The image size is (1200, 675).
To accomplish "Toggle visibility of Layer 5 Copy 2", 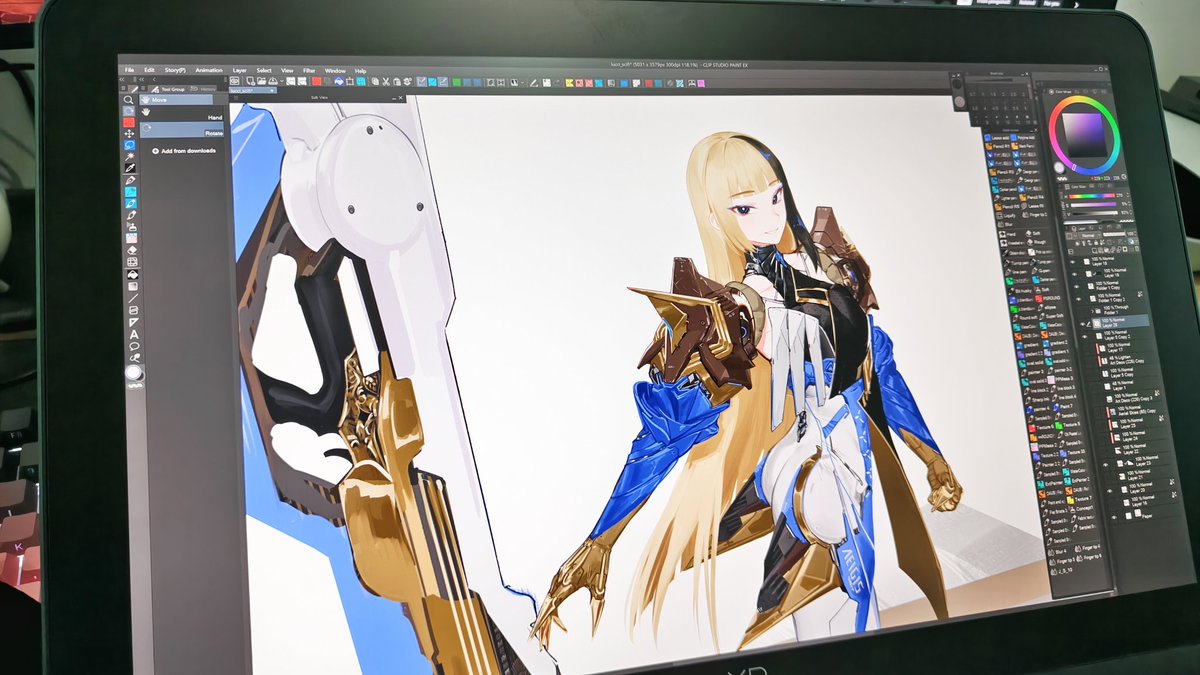I will point(1085,336).
